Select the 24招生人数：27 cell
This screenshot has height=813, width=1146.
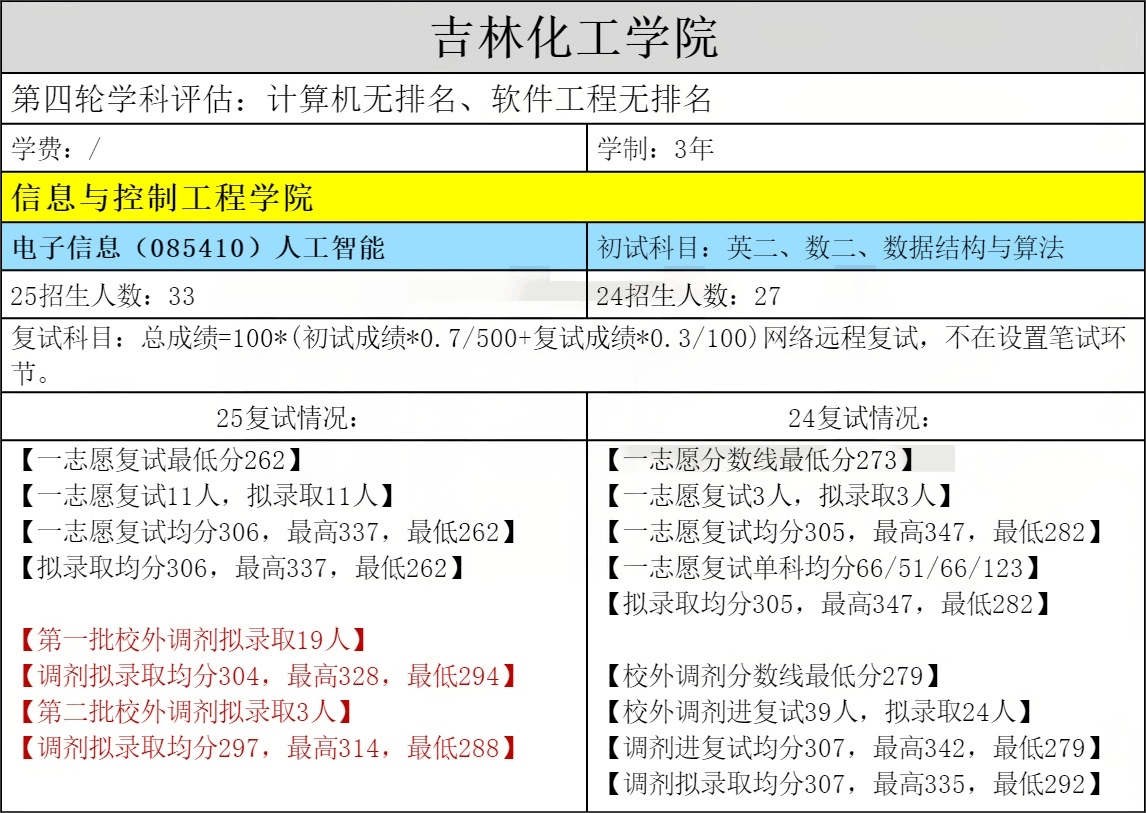tap(688, 295)
